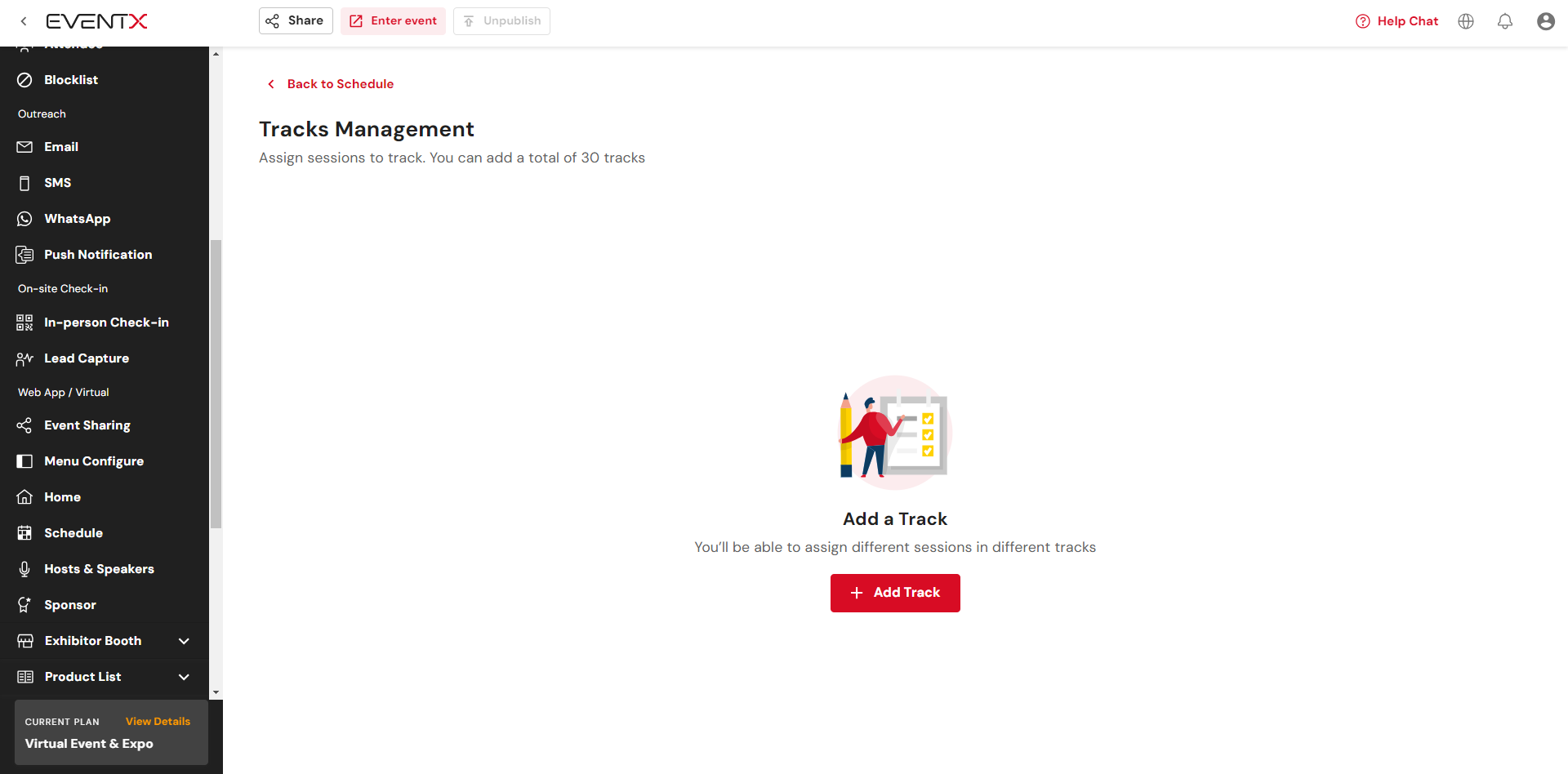Expand the Exhibitor Booth chevron
The image size is (1568, 774).
click(x=184, y=641)
